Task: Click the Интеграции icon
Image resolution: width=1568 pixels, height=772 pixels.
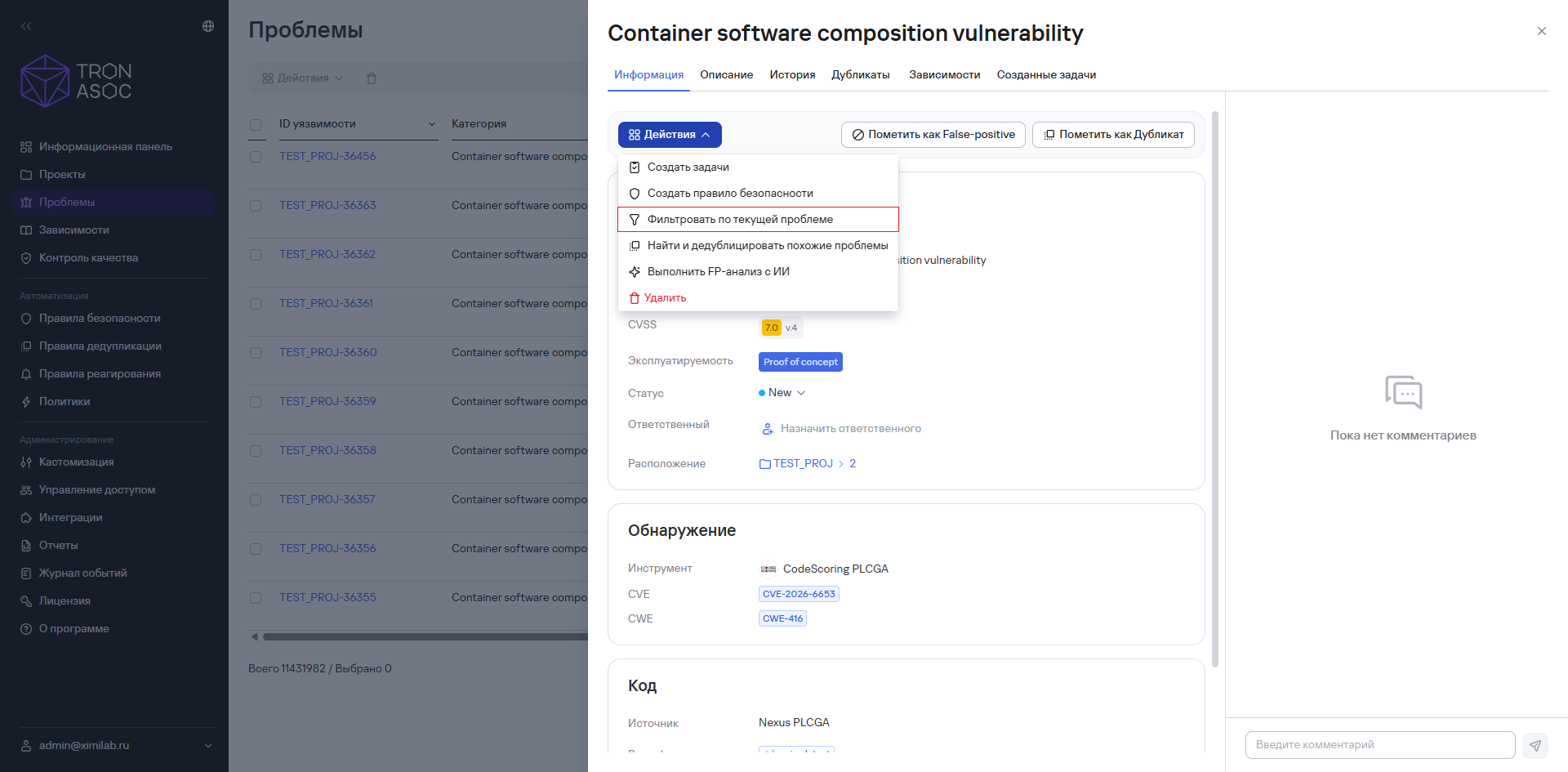Action: click(x=26, y=518)
